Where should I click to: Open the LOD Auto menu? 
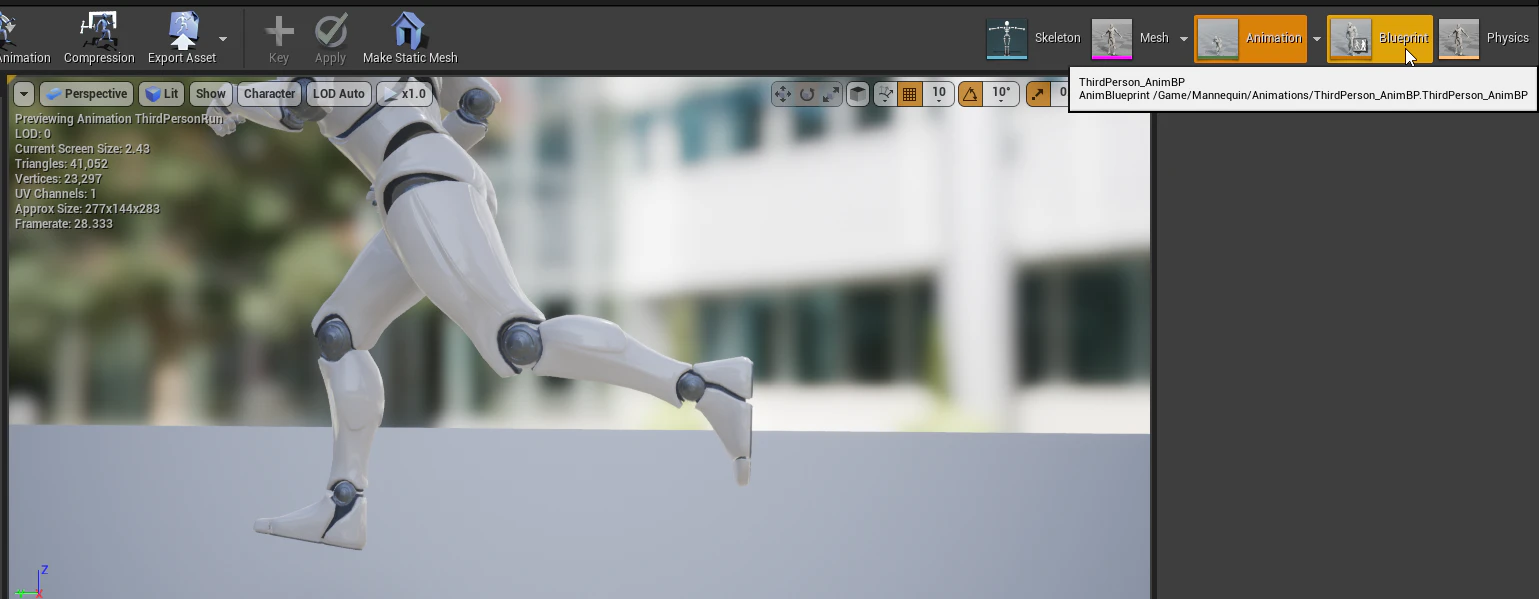point(339,94)
